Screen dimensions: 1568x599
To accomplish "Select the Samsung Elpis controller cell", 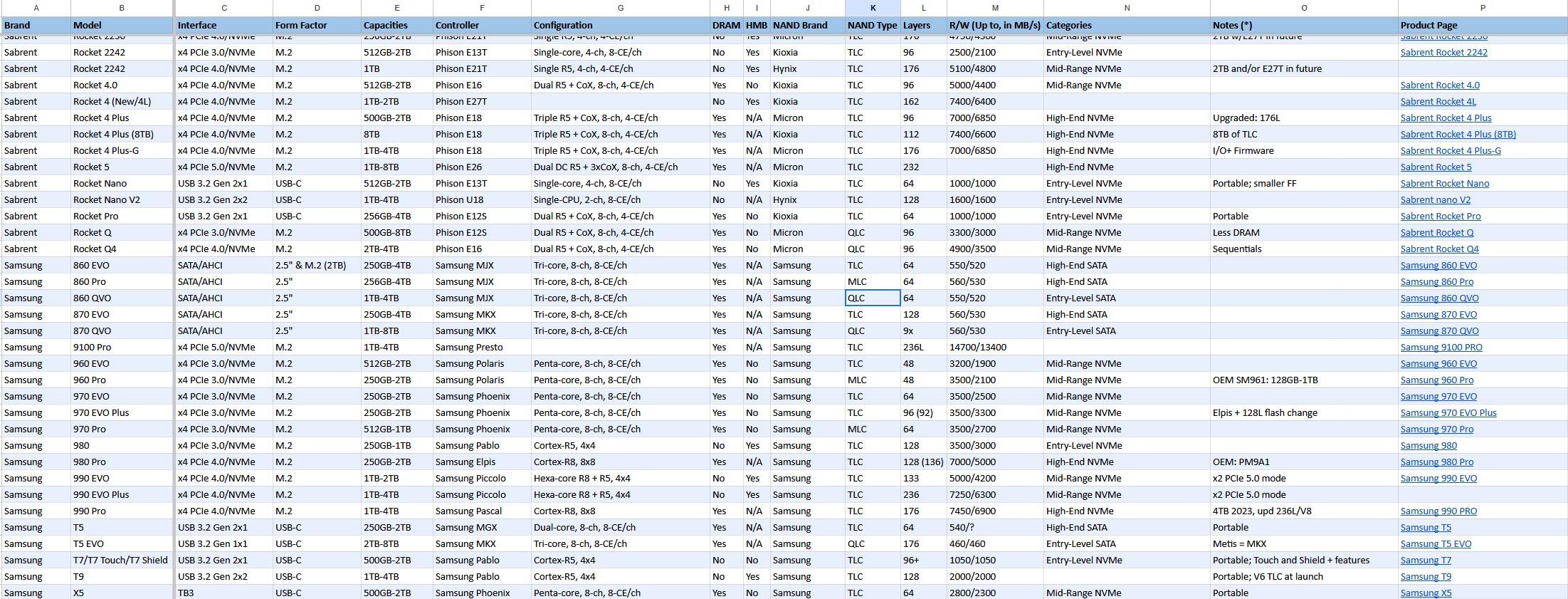I will click(482, 462).
